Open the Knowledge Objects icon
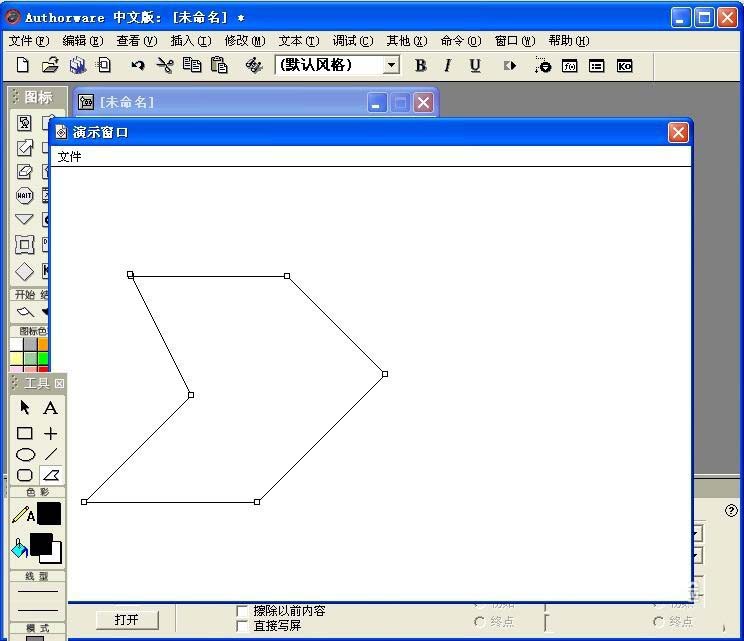Screen dimensions: 744x641 (x=624, y=66)
